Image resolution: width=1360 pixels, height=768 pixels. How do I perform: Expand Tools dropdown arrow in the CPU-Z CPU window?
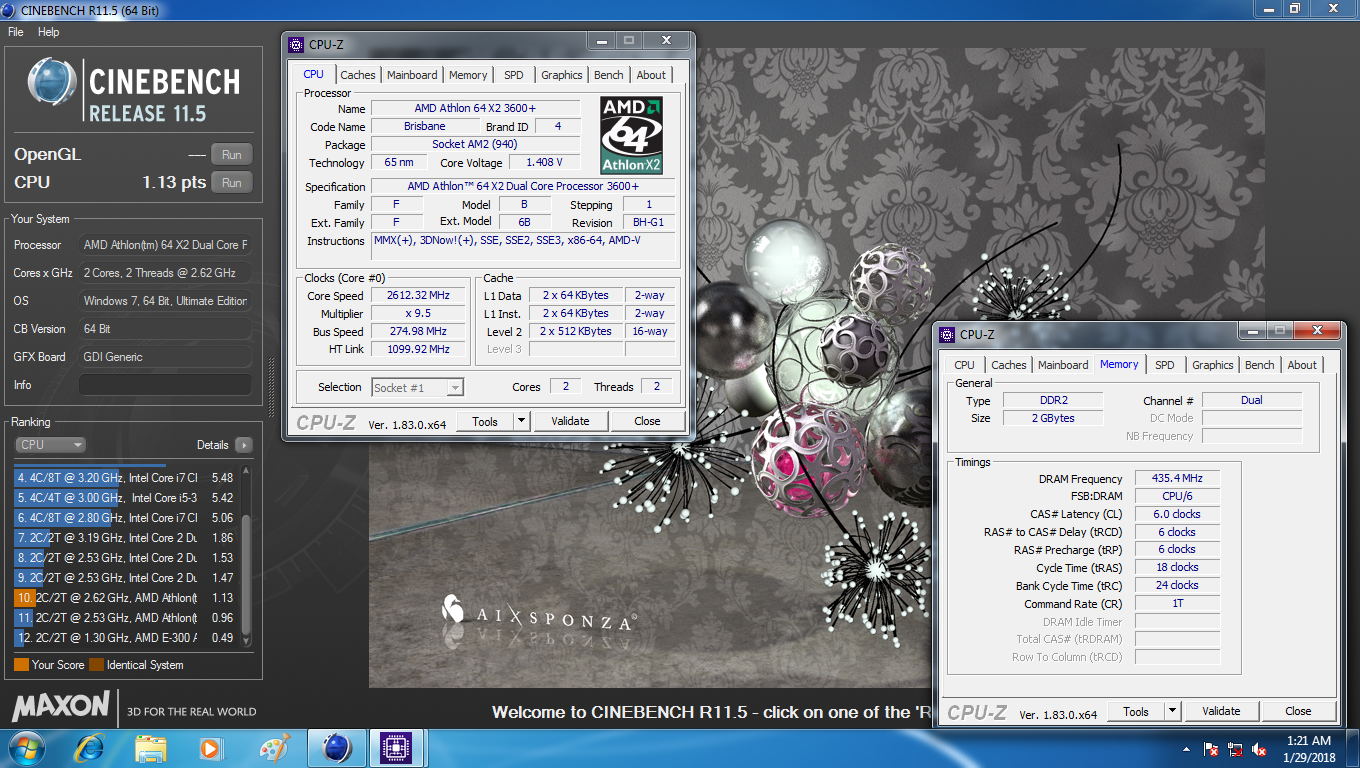pos(521,421)
